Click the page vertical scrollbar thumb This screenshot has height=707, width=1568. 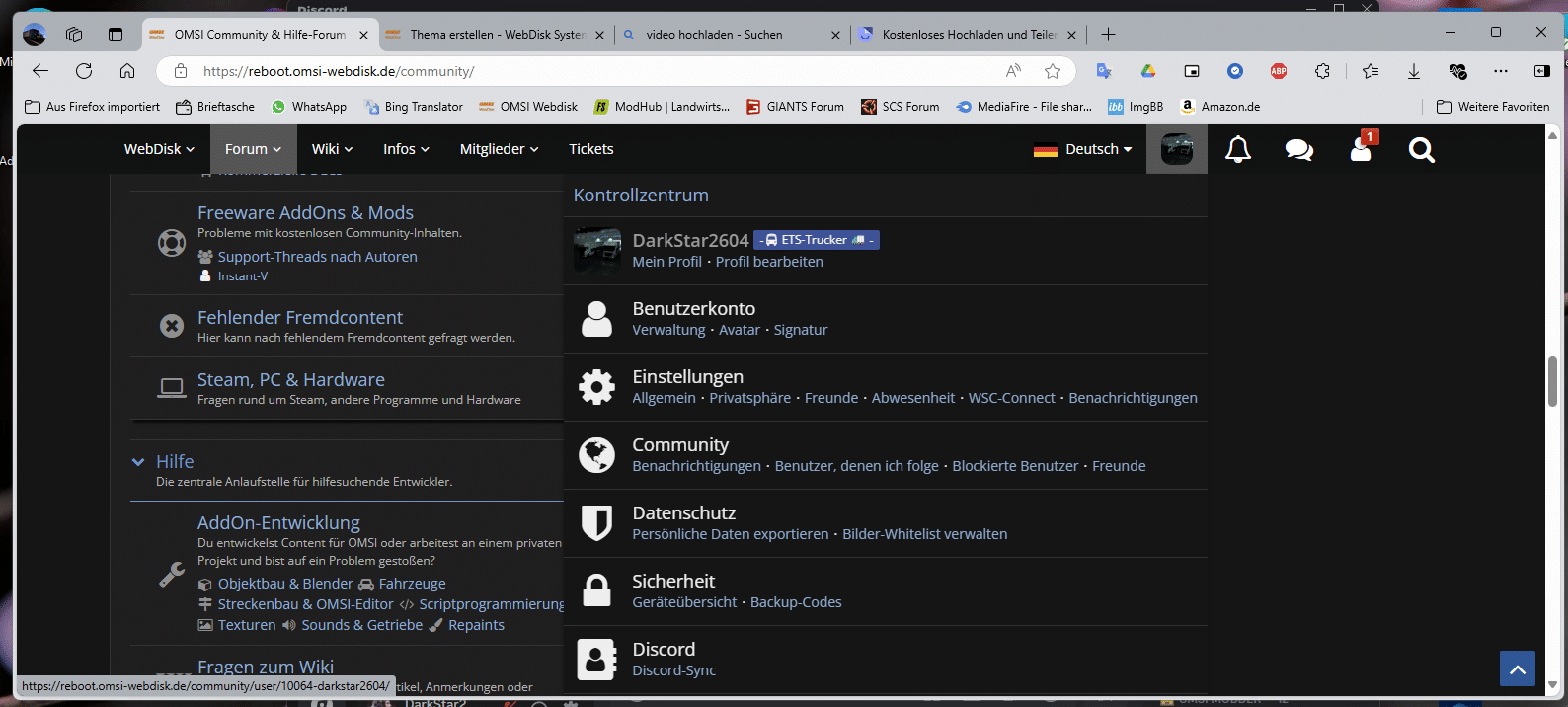pos(1552,381)
